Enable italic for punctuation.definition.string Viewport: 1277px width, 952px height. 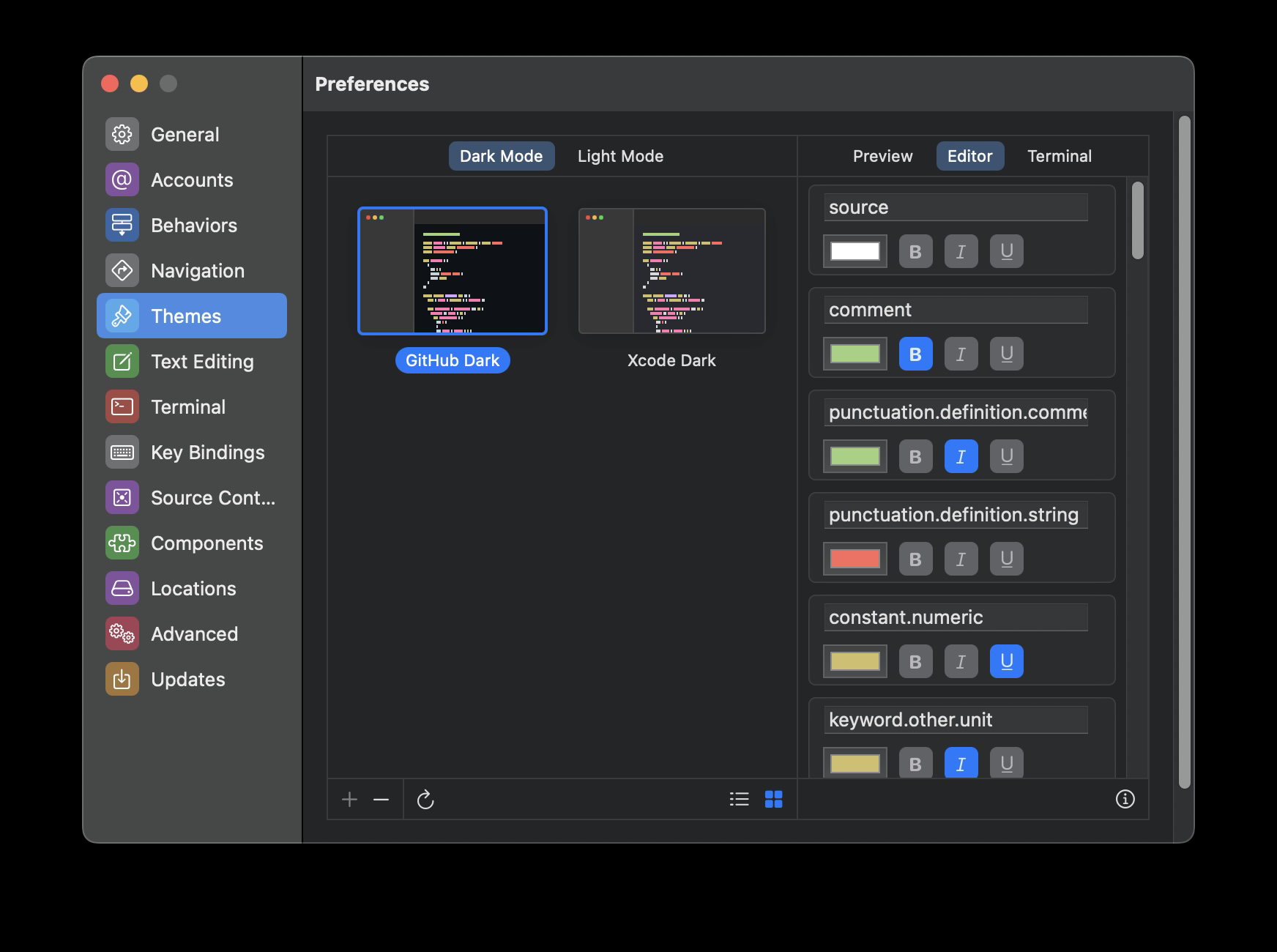[961, 559]
